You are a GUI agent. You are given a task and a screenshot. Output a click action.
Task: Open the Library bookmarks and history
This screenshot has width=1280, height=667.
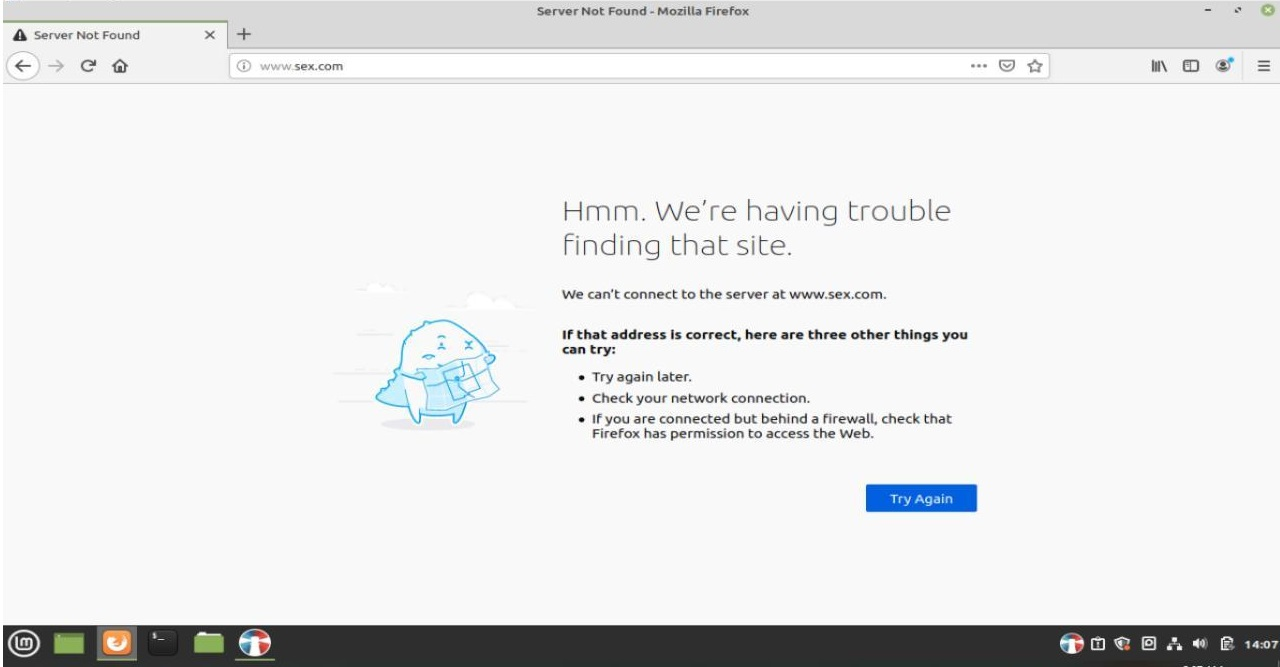[1159, 66]
